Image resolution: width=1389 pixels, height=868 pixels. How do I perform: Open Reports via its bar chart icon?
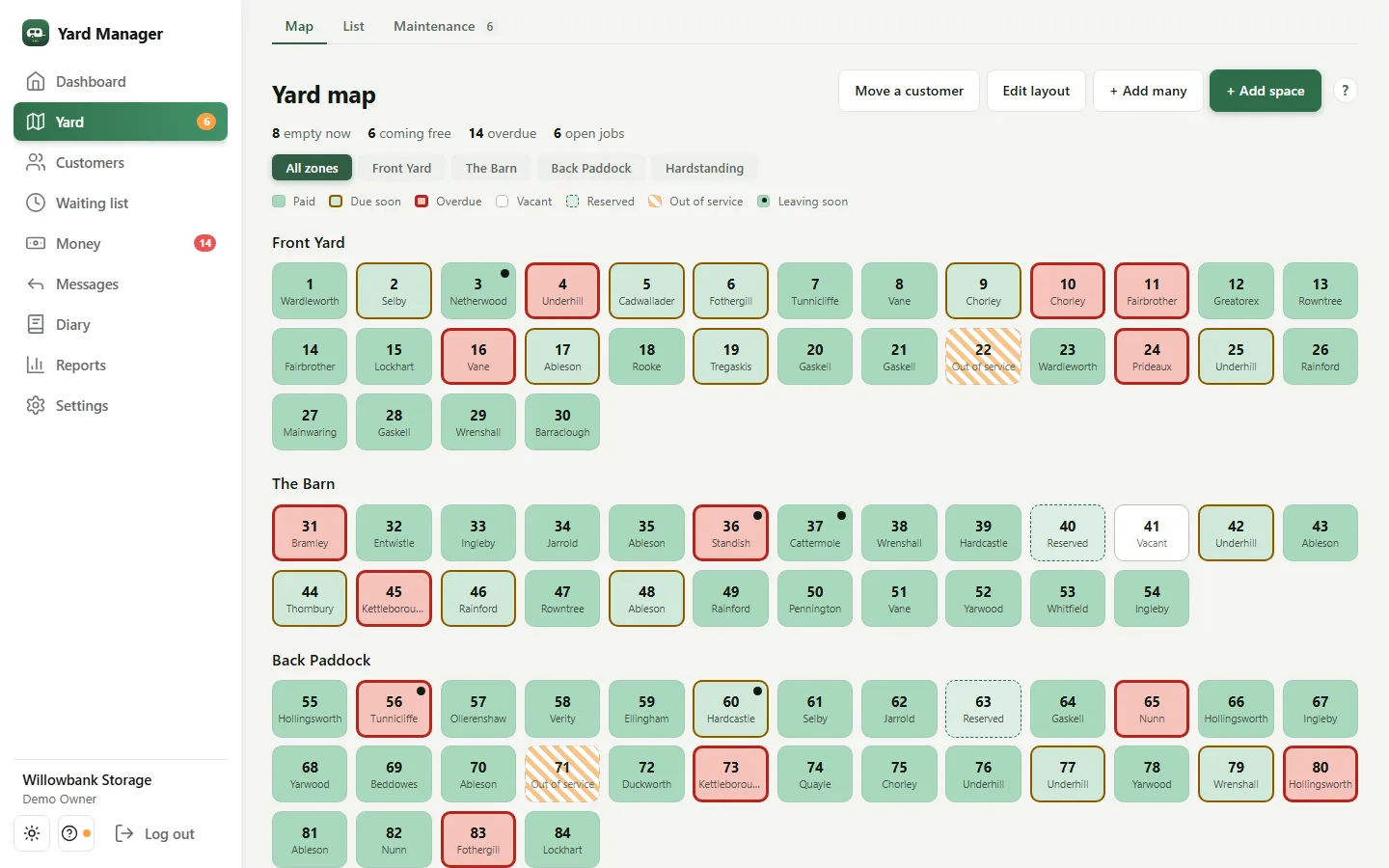point(36,365)
